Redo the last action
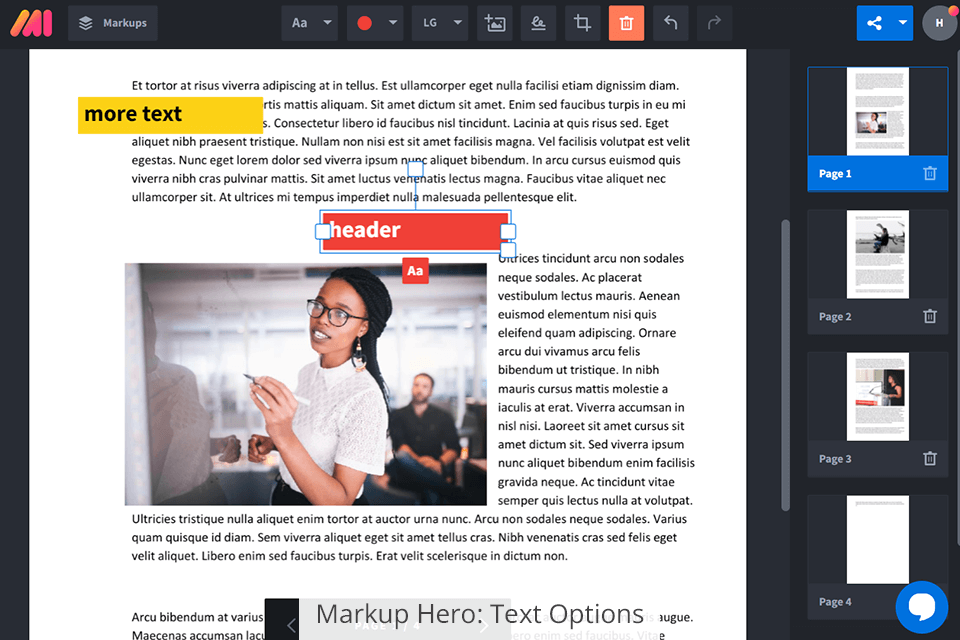Screen dimensions: 960x640 (714, 23)
